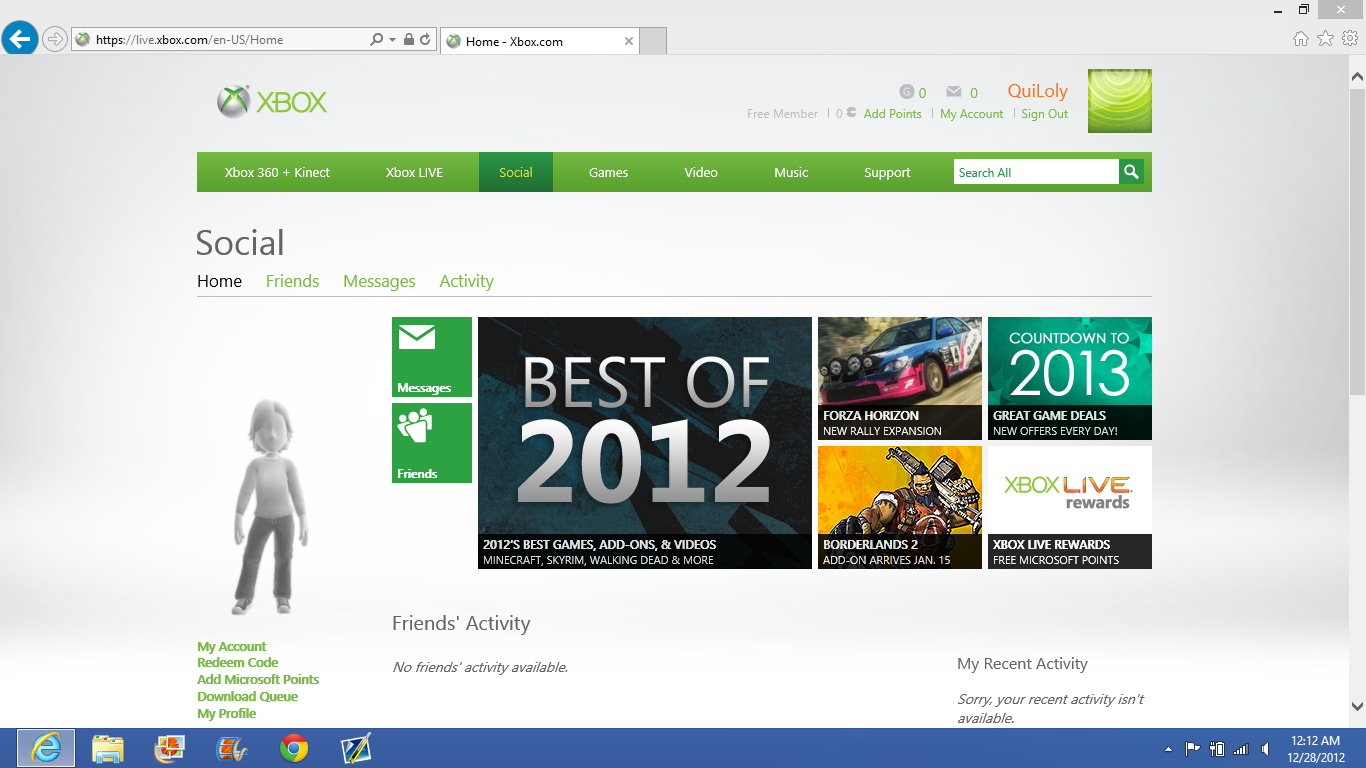Show hidden system tray icons

(1168, 749)
